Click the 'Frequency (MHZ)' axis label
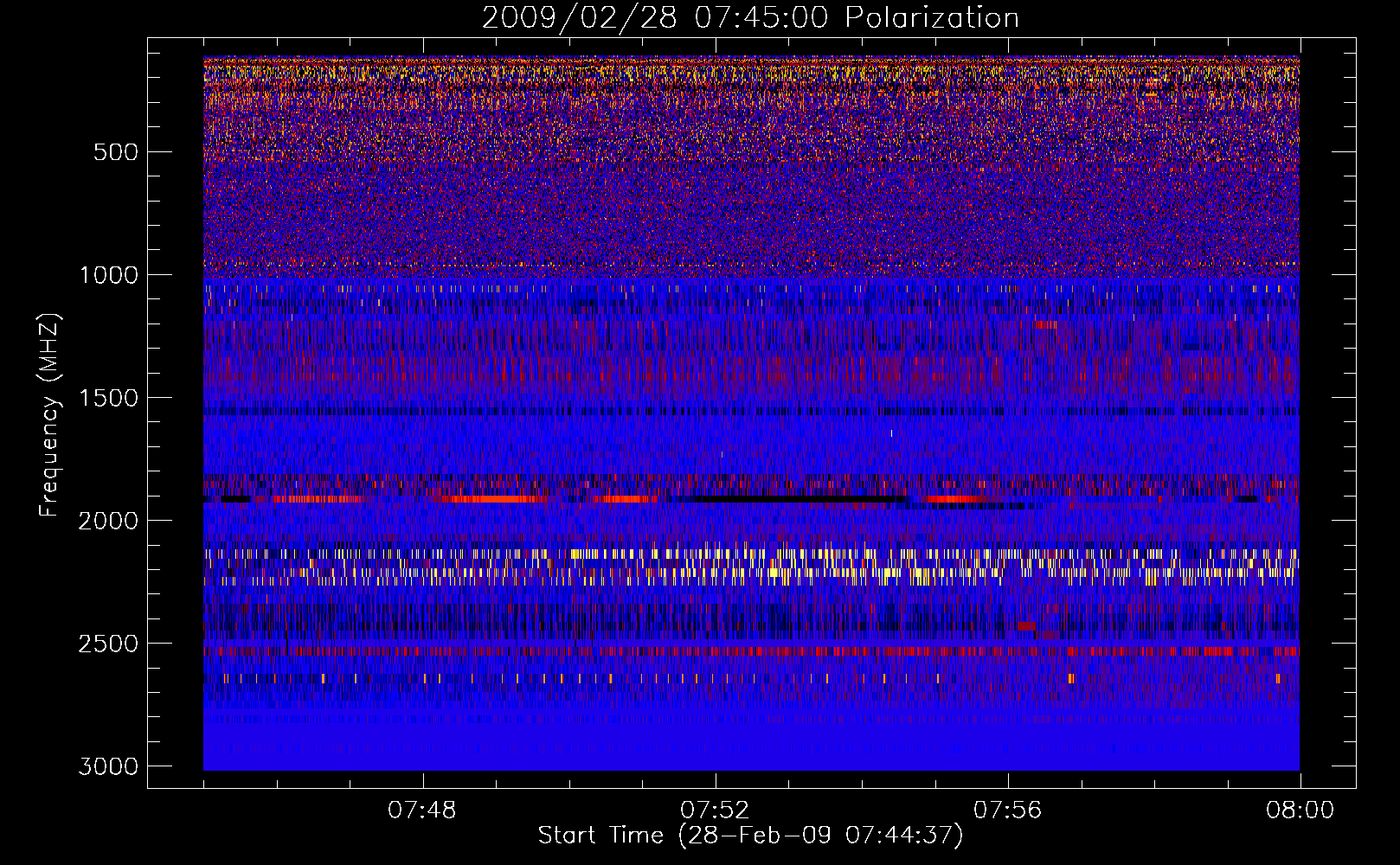The image size is (1400, 865). point(50,415)
